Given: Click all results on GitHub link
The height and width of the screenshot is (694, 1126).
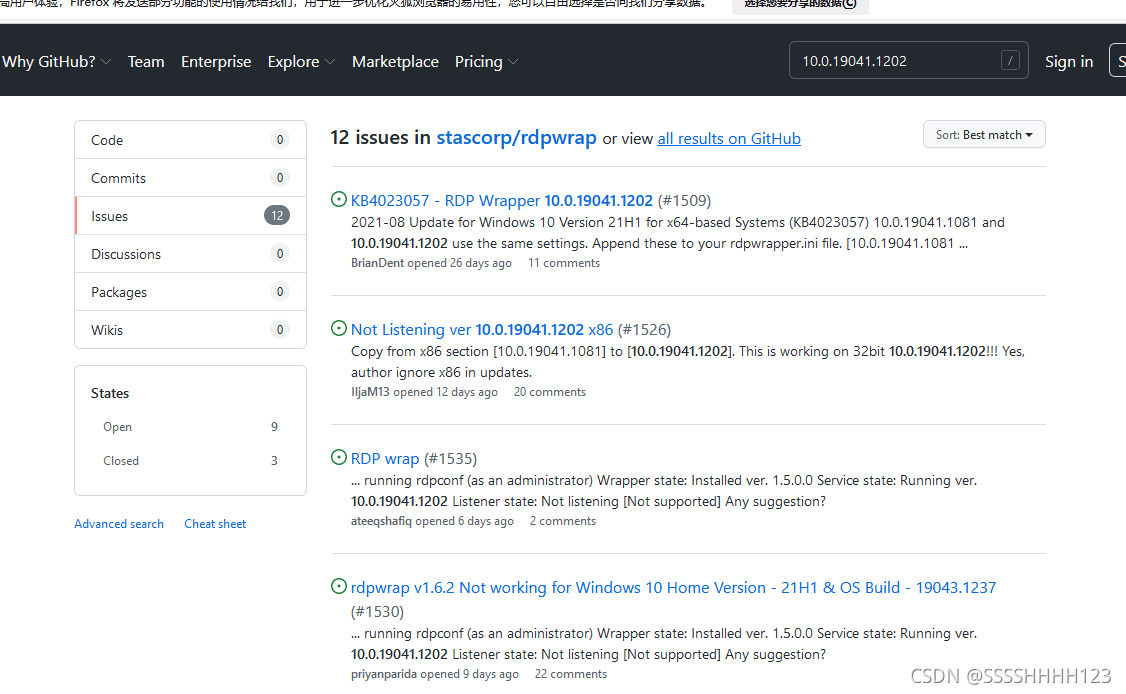Looking at the screenshot, I should (729, 139).
